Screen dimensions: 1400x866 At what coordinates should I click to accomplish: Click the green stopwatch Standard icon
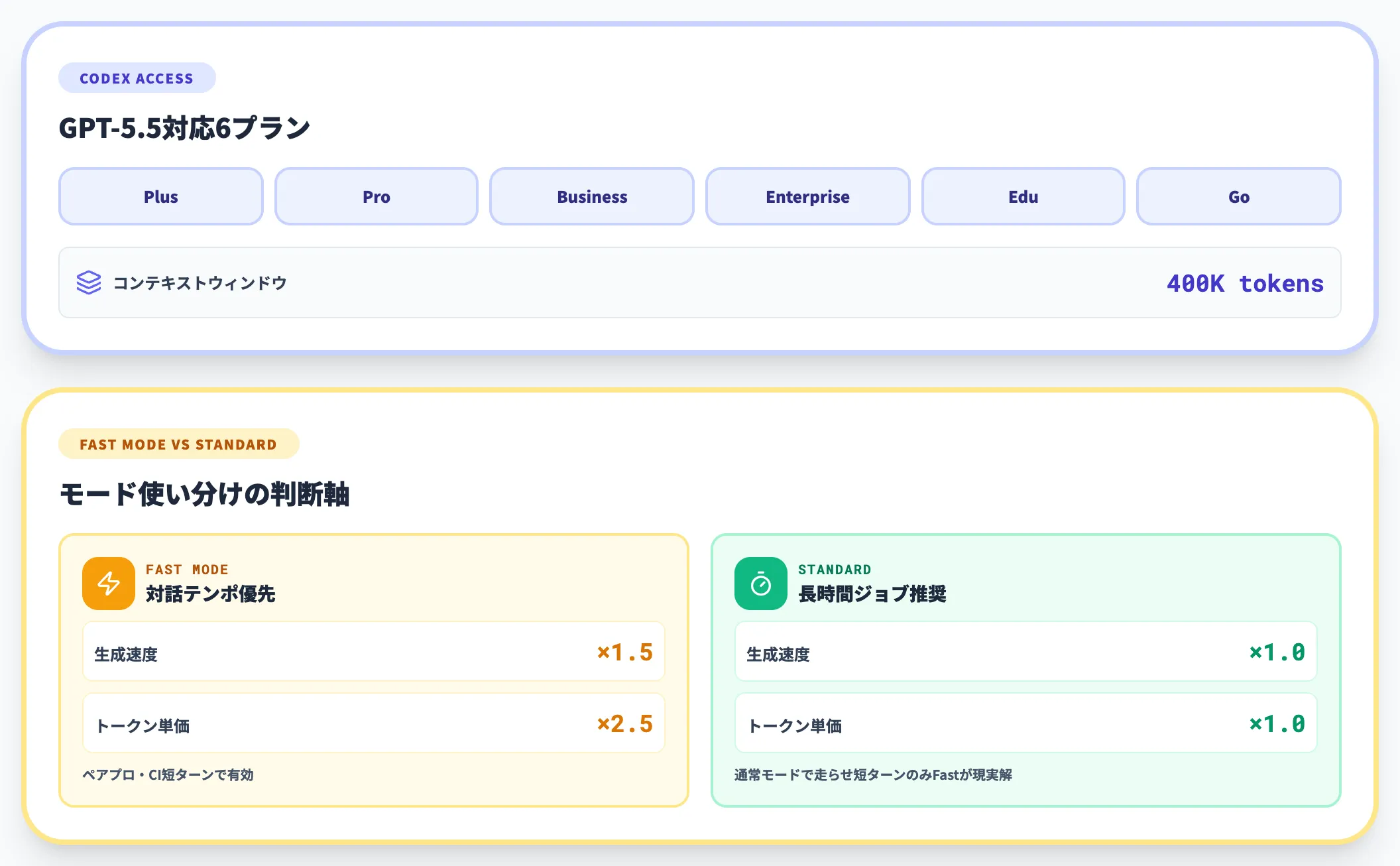pos(760,584)
